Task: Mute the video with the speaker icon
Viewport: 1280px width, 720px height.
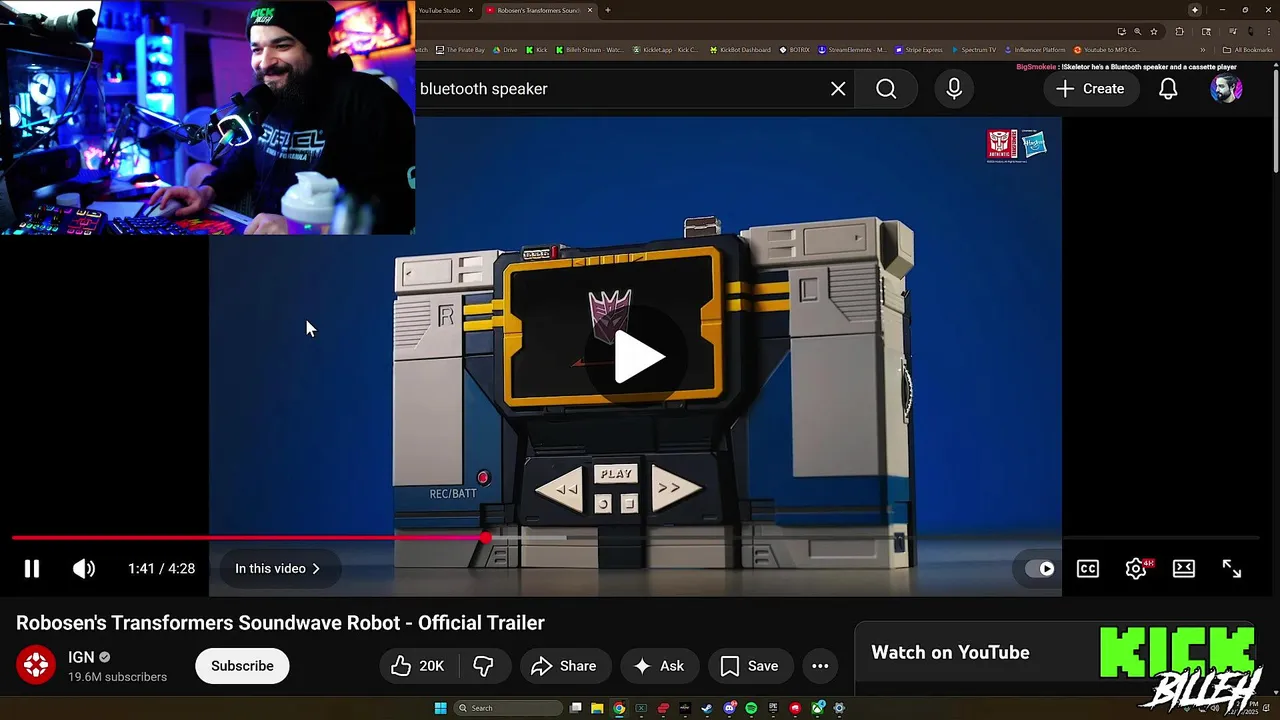Action: point(84,569)
